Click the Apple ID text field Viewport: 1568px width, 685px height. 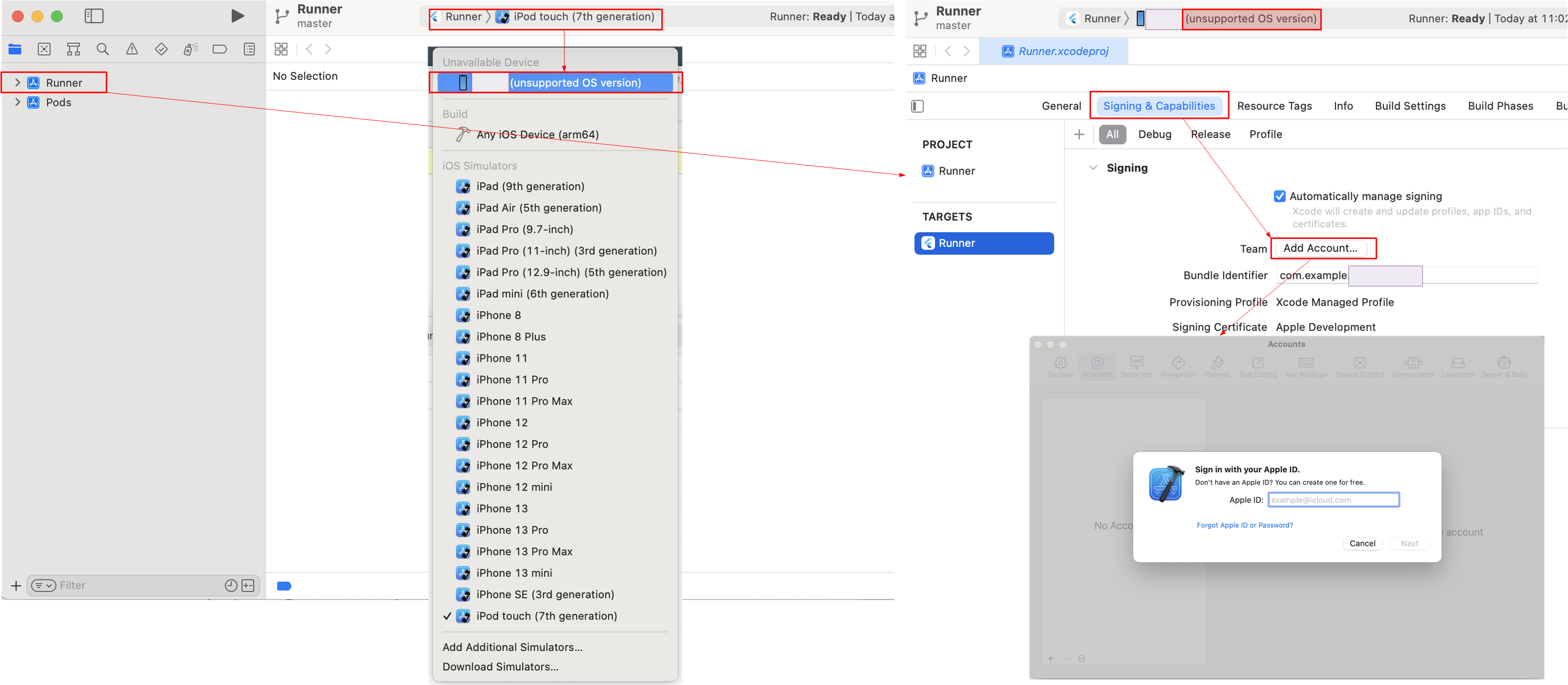pyautogui.click(x=1333, y=500)
